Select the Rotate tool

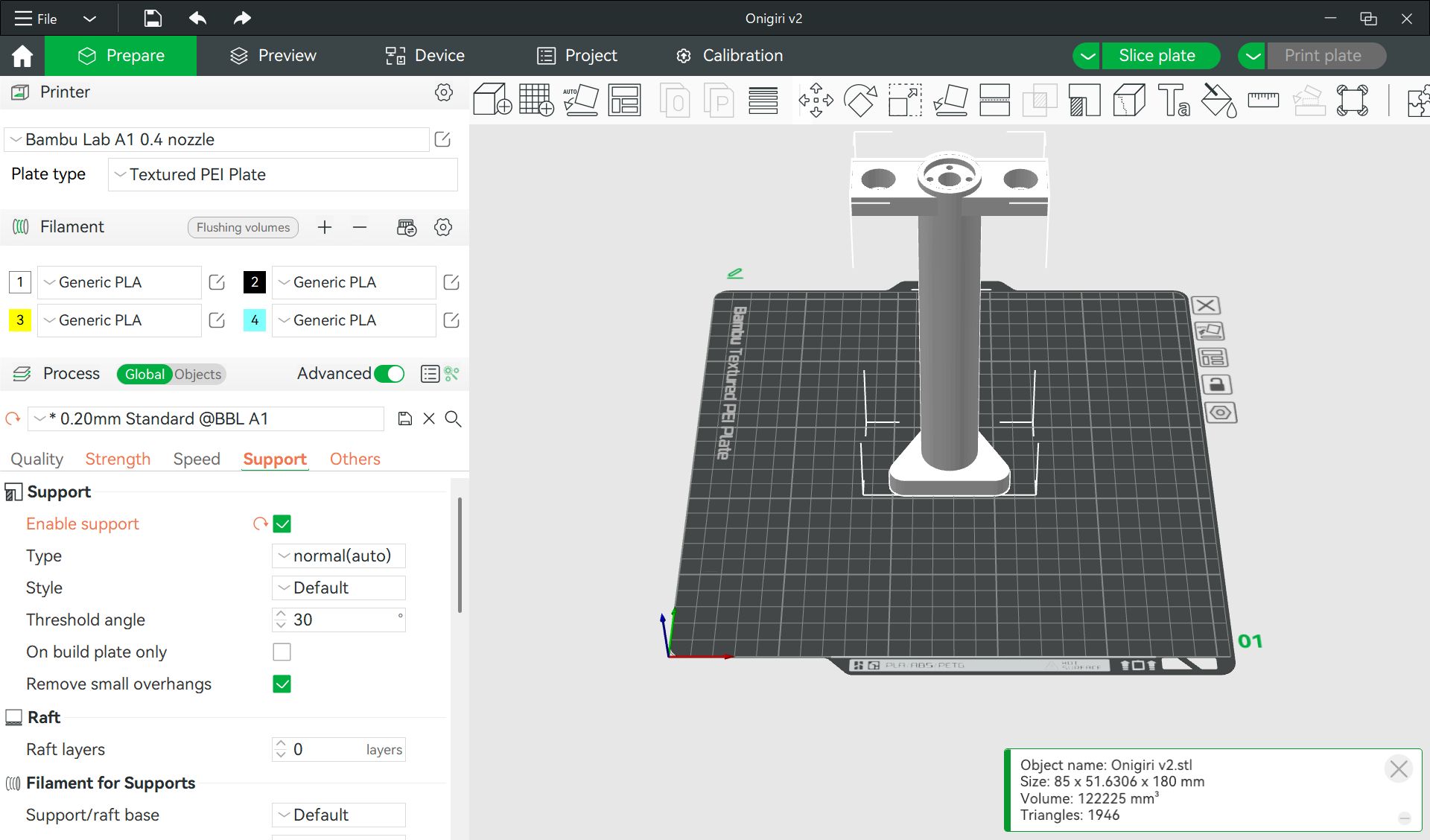click(860, 100)
